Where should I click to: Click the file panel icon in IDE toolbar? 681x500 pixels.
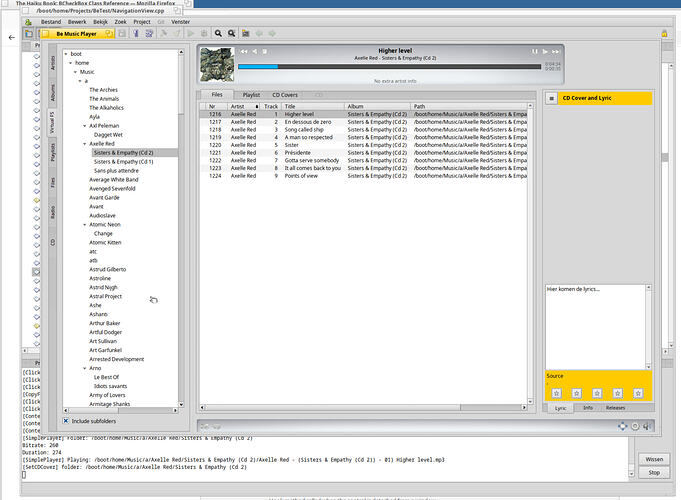click(245, 33)
